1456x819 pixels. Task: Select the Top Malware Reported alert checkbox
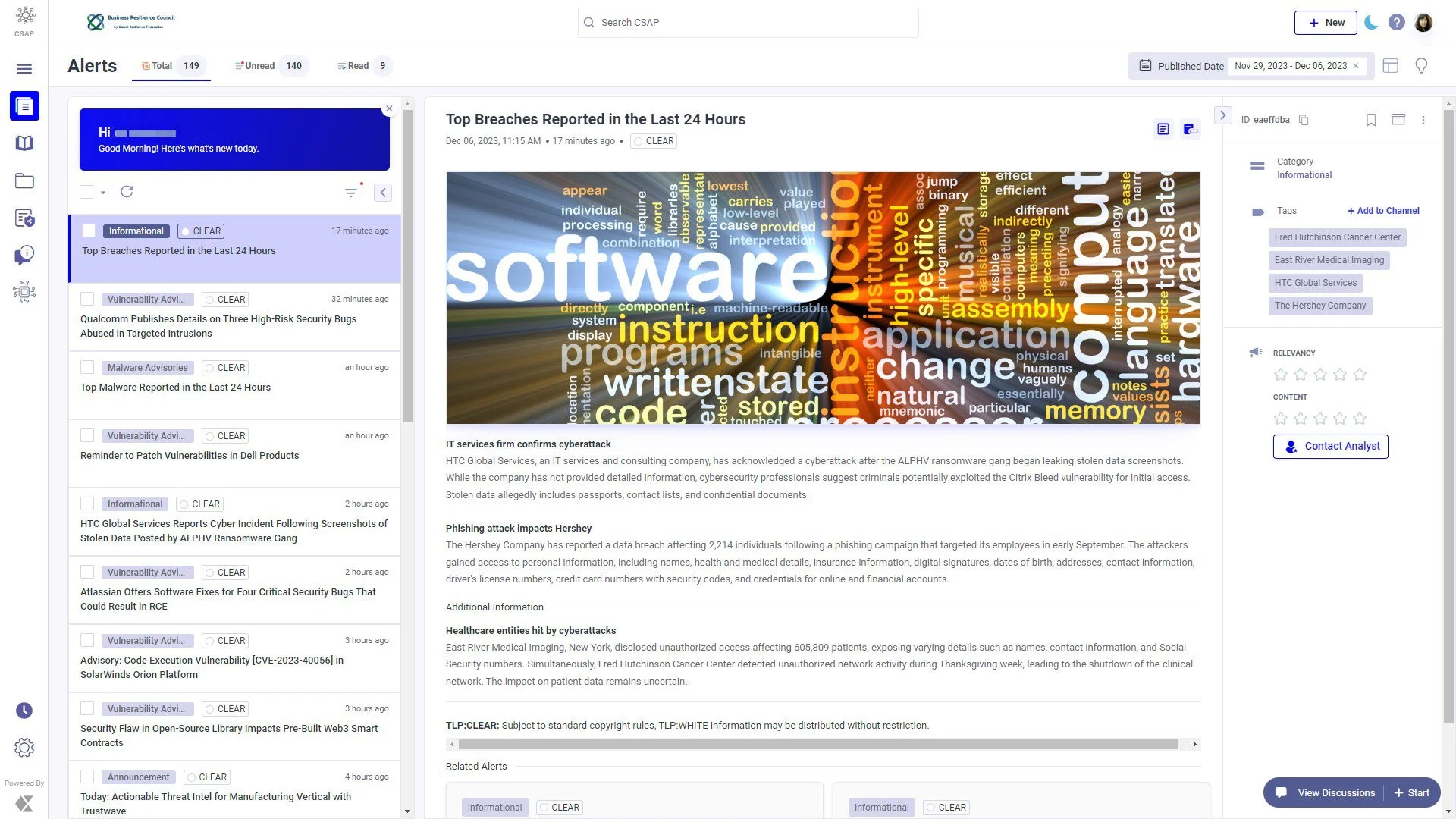coord(87,367)
